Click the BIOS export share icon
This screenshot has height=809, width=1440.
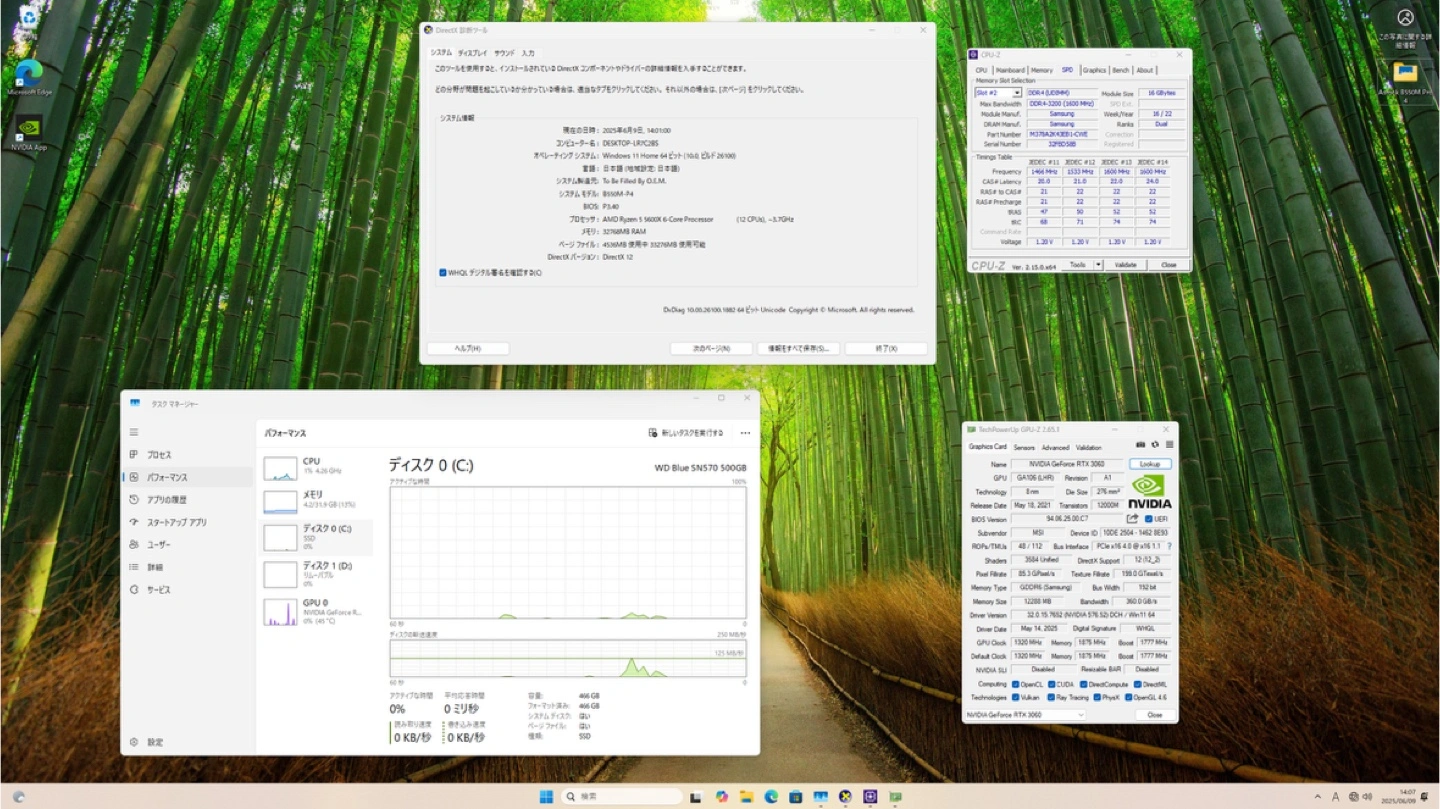(1132, 519)
